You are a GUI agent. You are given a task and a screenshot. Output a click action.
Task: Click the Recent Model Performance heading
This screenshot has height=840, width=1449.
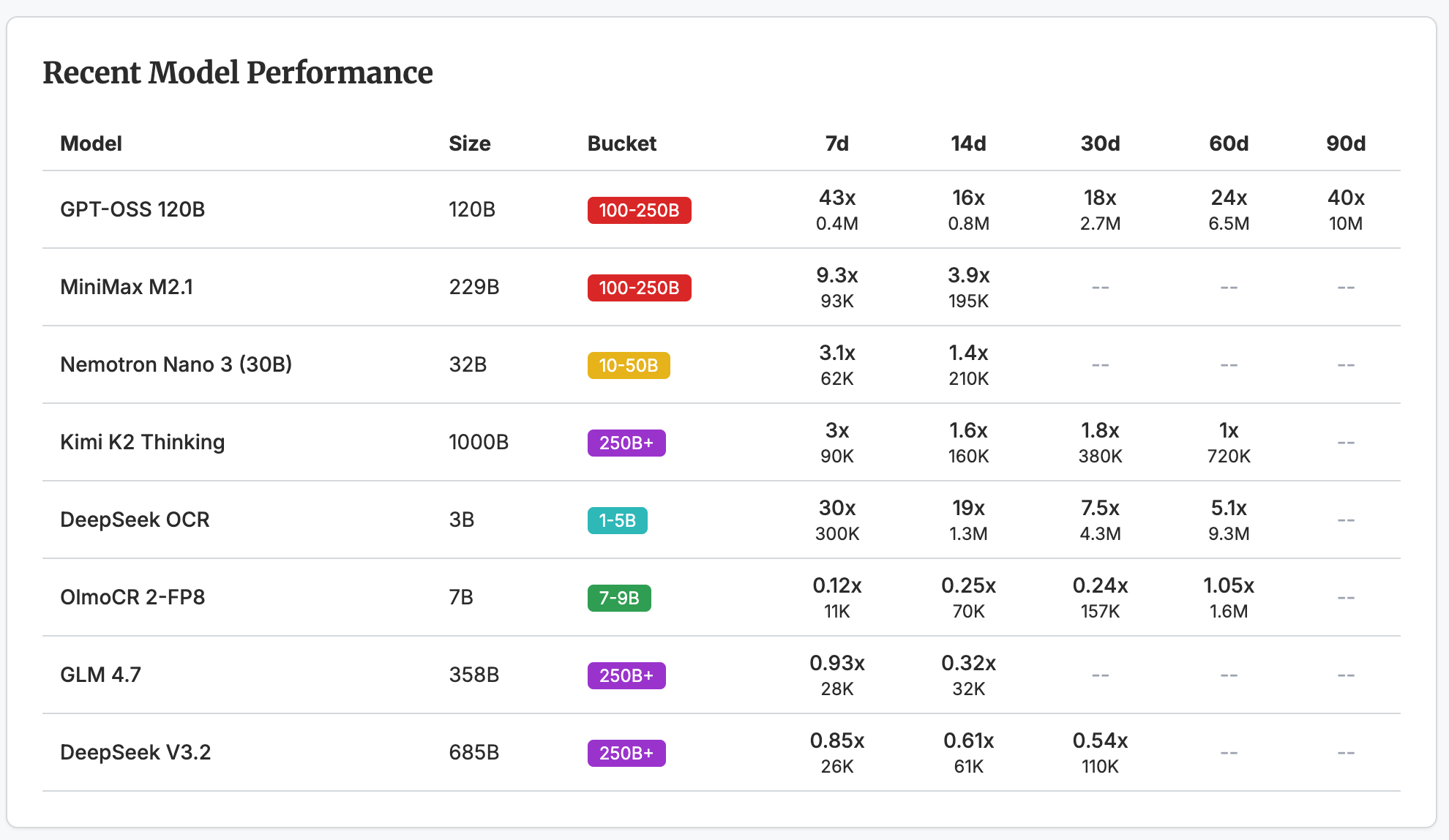(x=238, y=72)
